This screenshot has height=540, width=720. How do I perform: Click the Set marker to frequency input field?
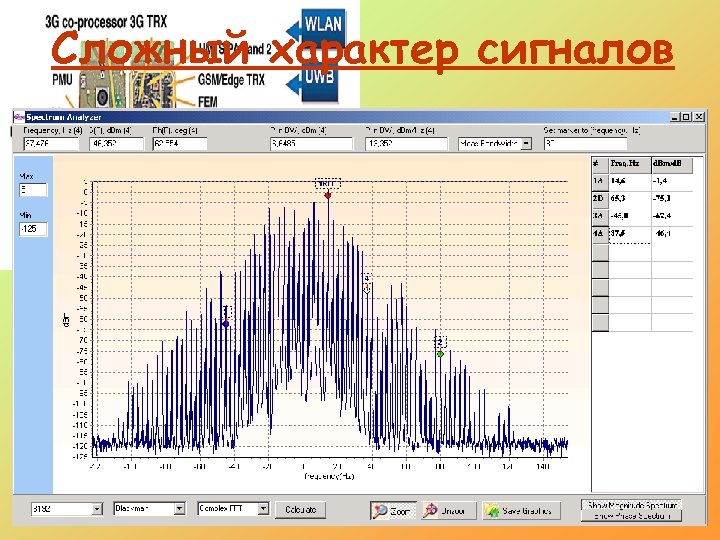[585, 144]
